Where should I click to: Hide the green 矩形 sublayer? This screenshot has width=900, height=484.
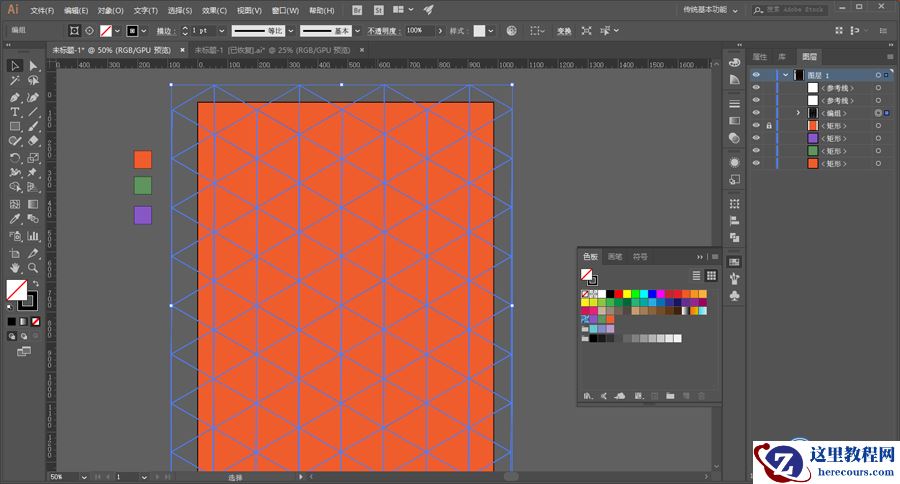tap(757, 151)
